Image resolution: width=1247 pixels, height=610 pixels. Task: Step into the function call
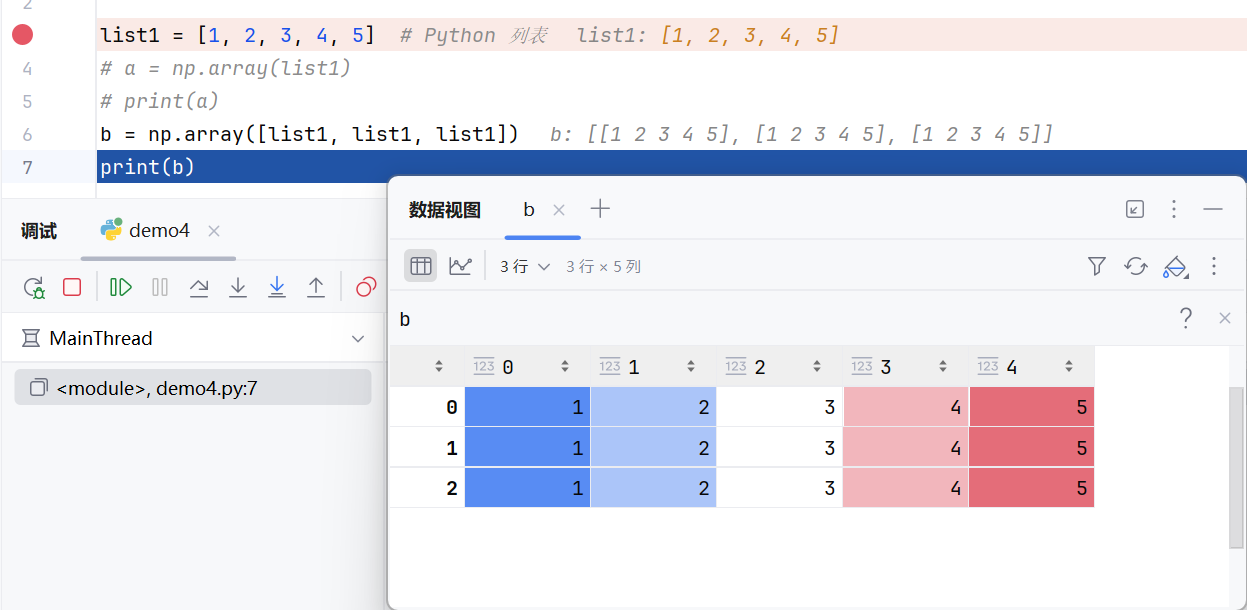pos(238,287)
